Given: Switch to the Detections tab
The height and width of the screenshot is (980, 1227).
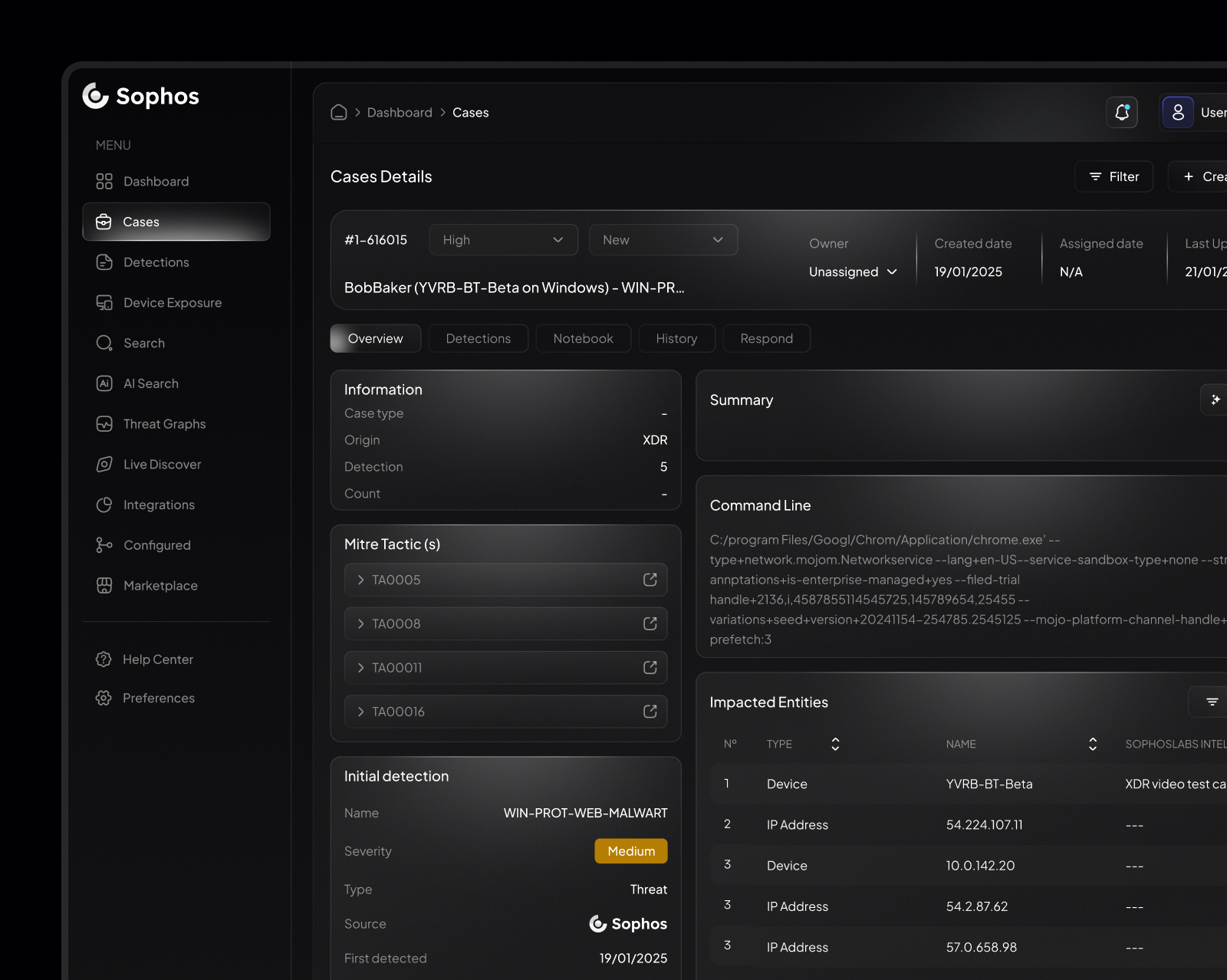Looking at the screenshot, I should (479, 338).
